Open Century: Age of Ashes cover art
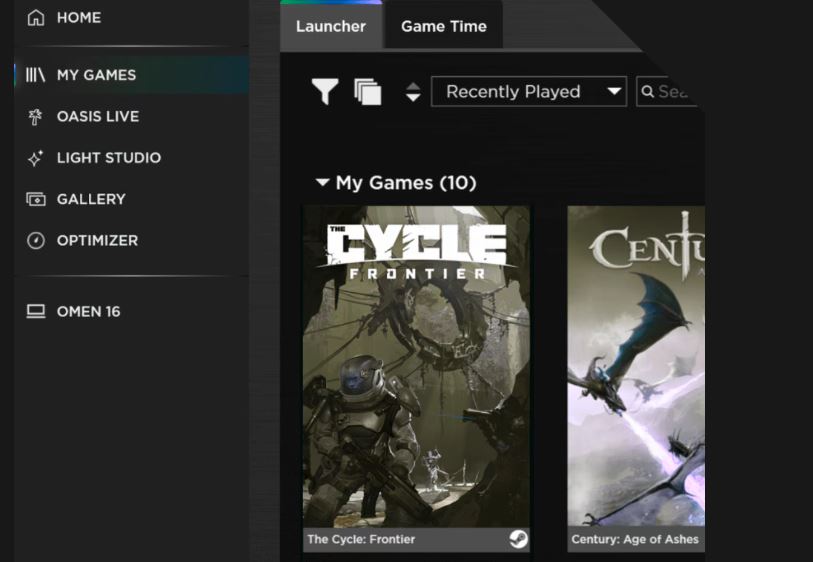The image size is (813, 562). tap(636, 367)
